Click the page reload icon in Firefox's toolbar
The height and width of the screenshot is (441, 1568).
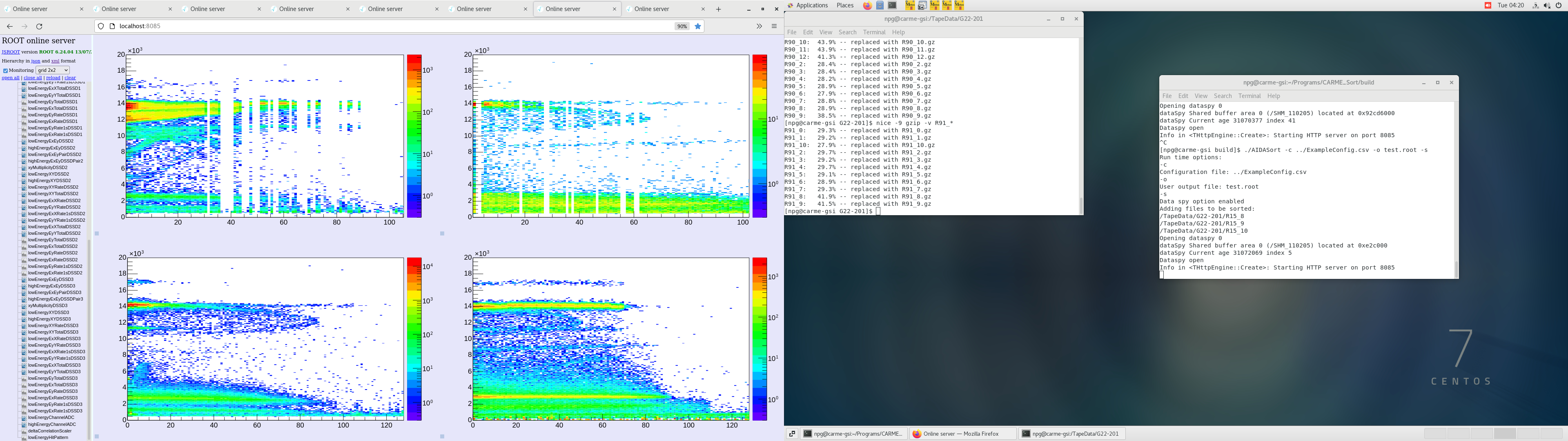click(x=39, y=26)
